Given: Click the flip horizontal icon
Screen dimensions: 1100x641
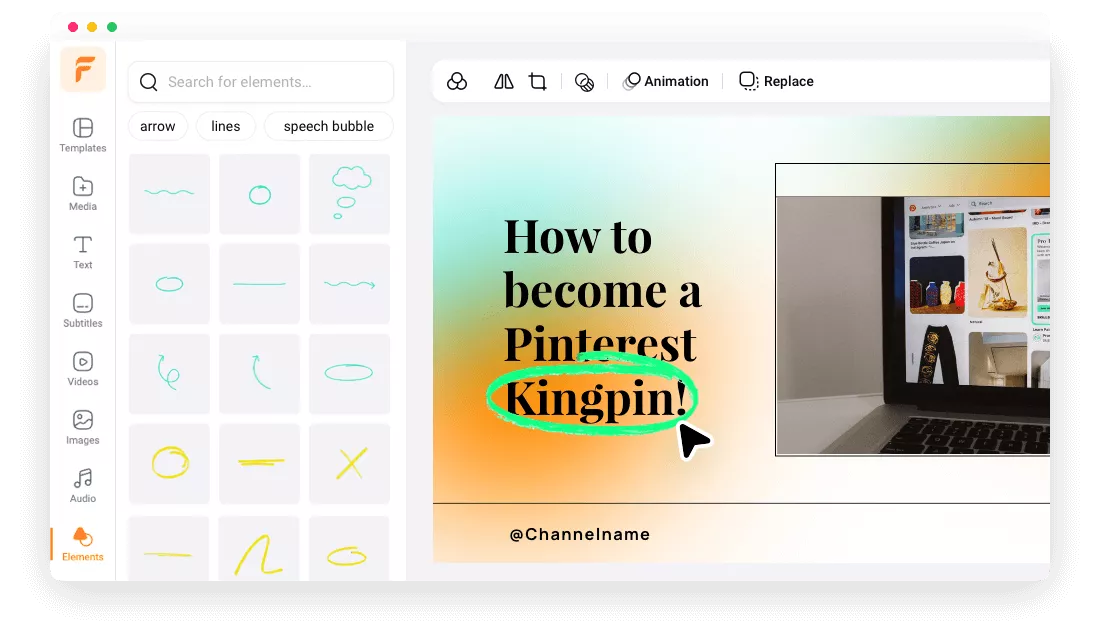Looking at the screenshot, I should coord(504,81).
